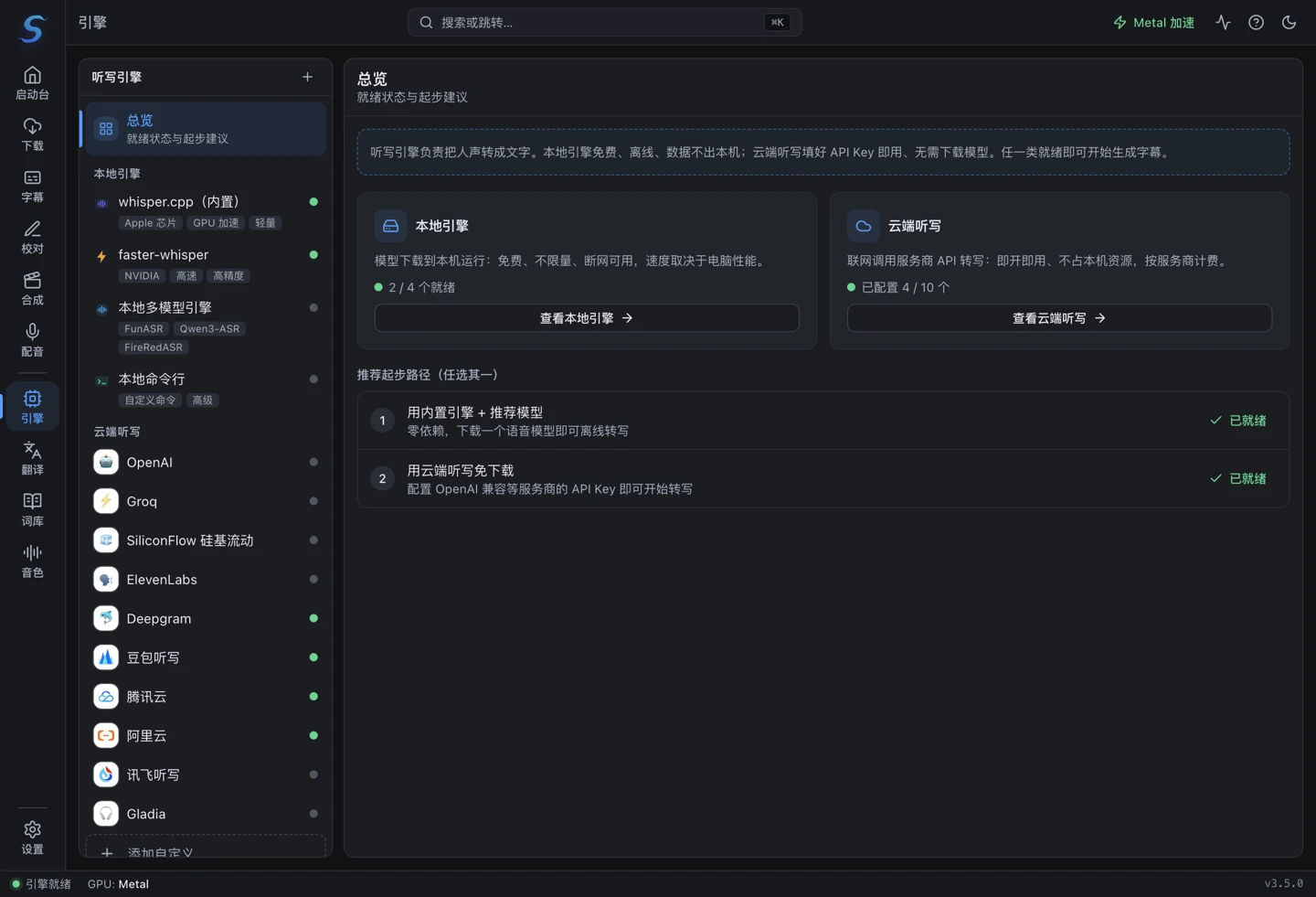Click the Gladia provider icon

106,814
